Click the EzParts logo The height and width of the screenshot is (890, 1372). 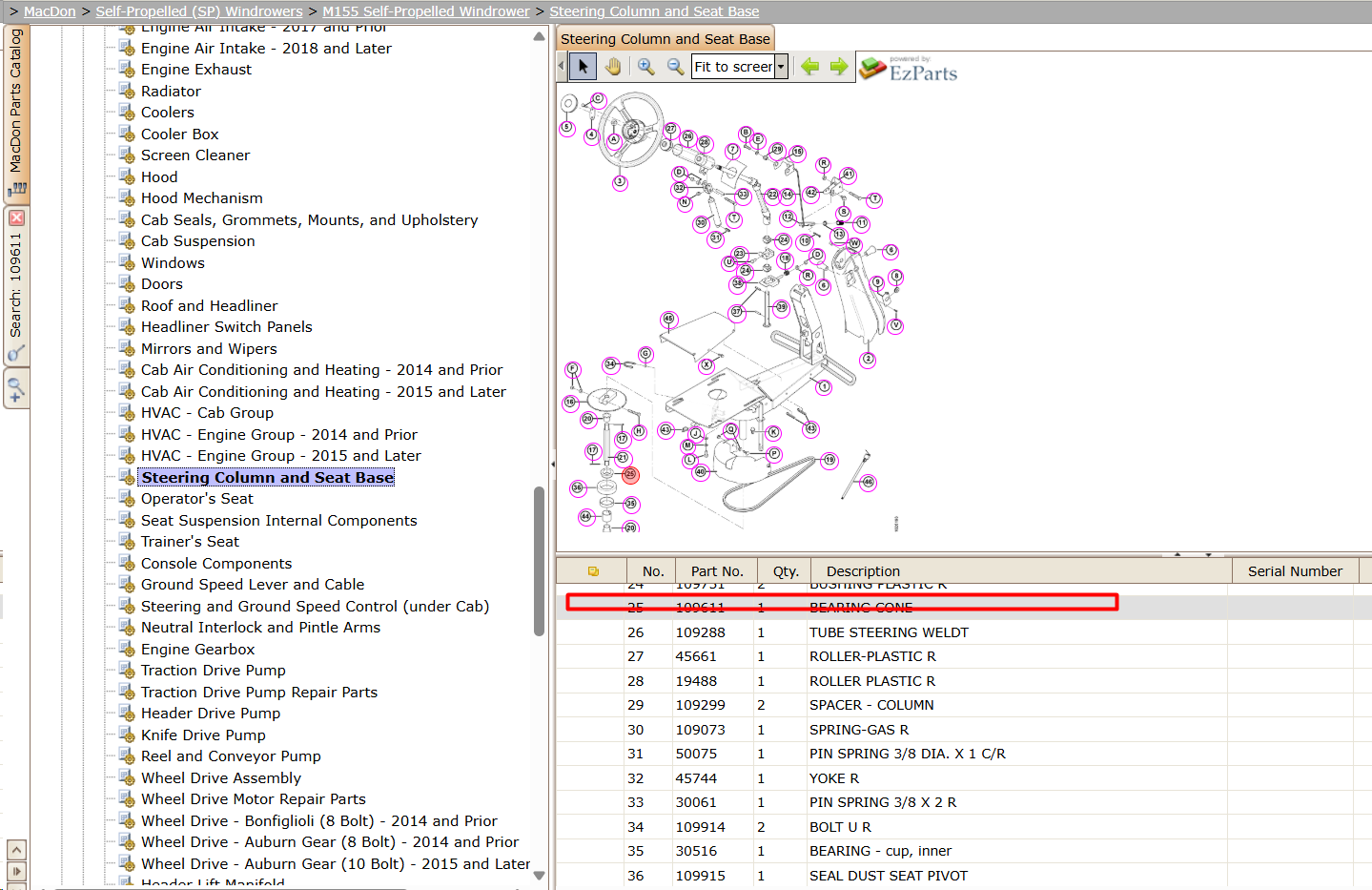tap(909, 70)
